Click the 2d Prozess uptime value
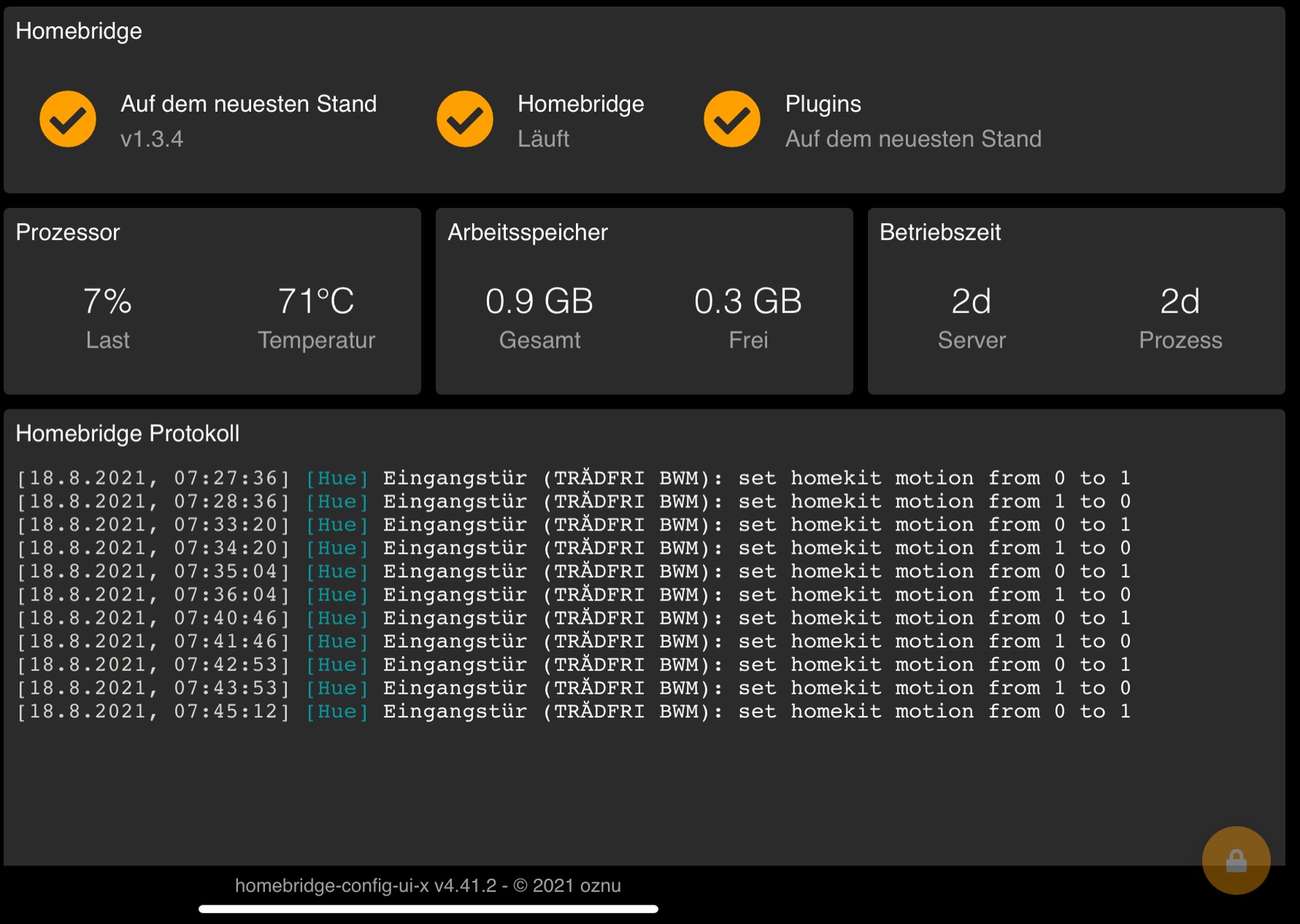The image size is (1300, 924). pos(1180,302)
